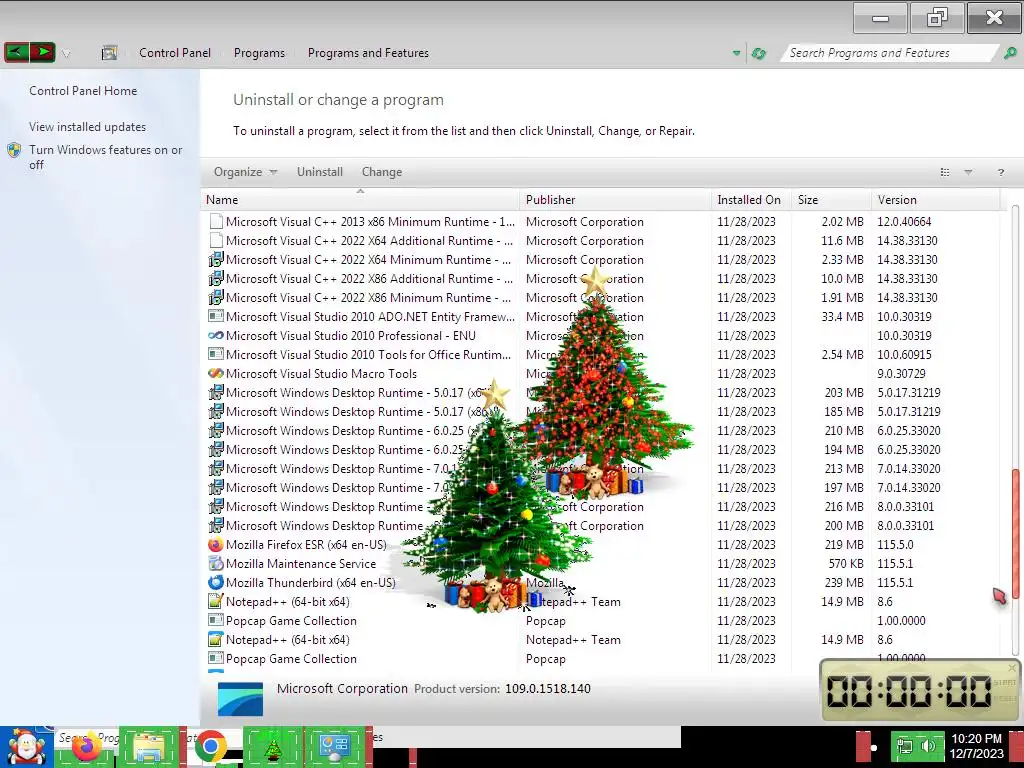
Task: Click icon of Visual Studio 2010 ADO.NET Entity row
Action: coord(216,317)
